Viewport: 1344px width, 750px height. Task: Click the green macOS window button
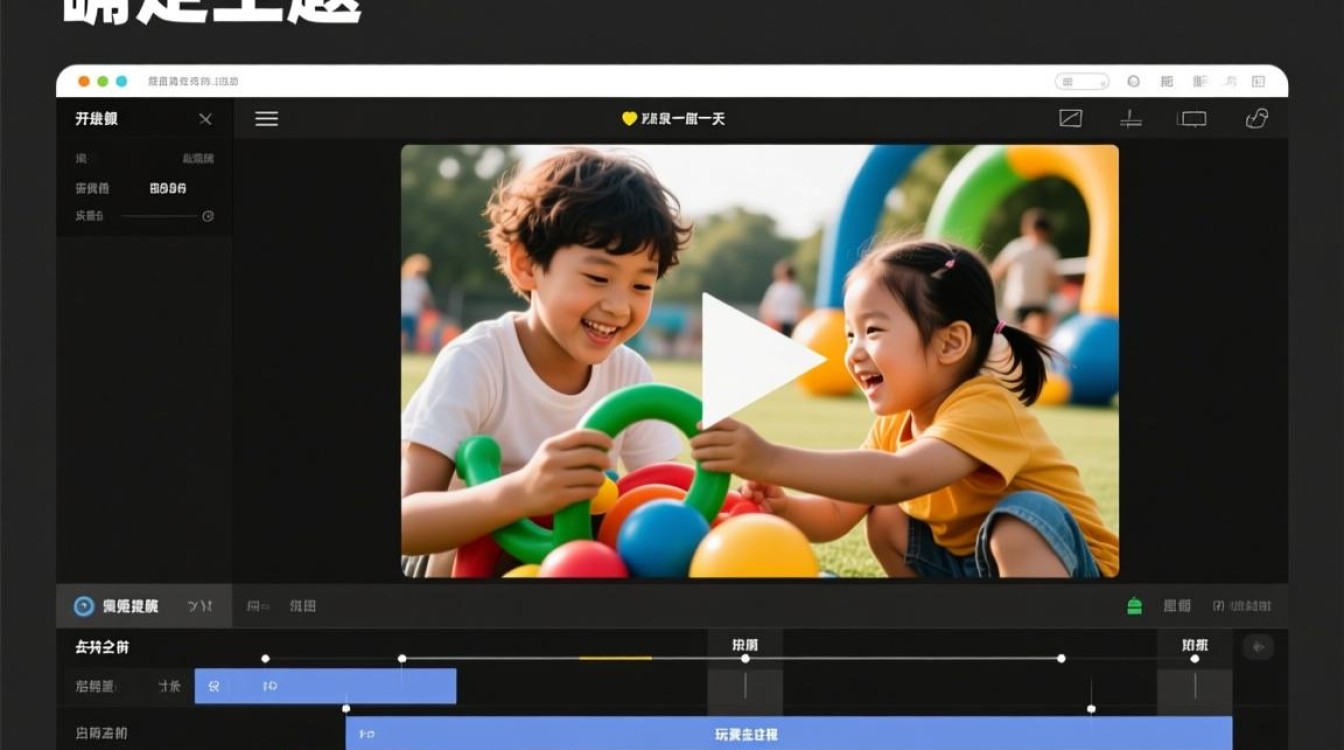103,82
